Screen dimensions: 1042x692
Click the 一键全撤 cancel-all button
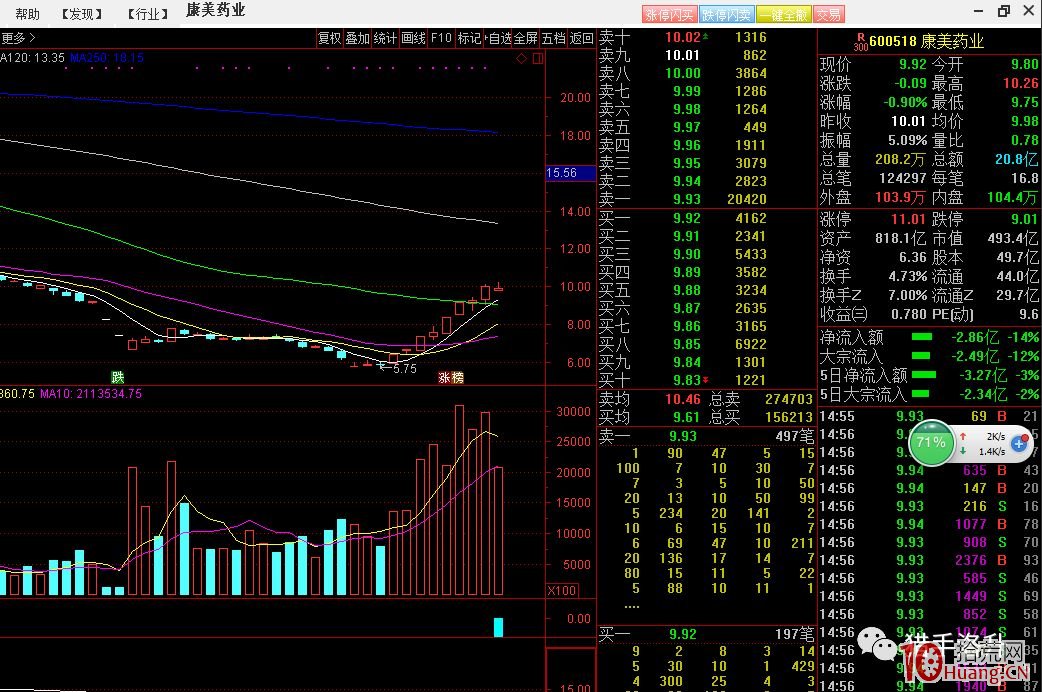pos(783,14)
